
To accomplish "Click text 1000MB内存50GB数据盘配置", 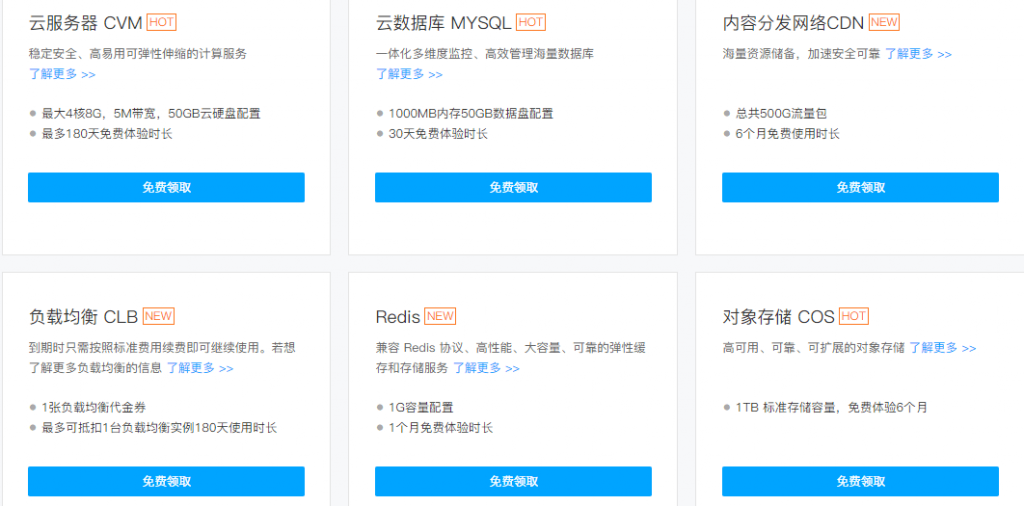I will (471, 114).
